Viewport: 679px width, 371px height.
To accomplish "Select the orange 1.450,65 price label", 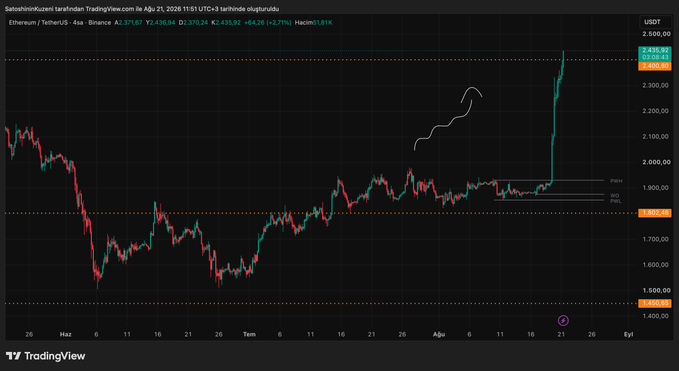I will pyautogui.click(x=655, y=303).
